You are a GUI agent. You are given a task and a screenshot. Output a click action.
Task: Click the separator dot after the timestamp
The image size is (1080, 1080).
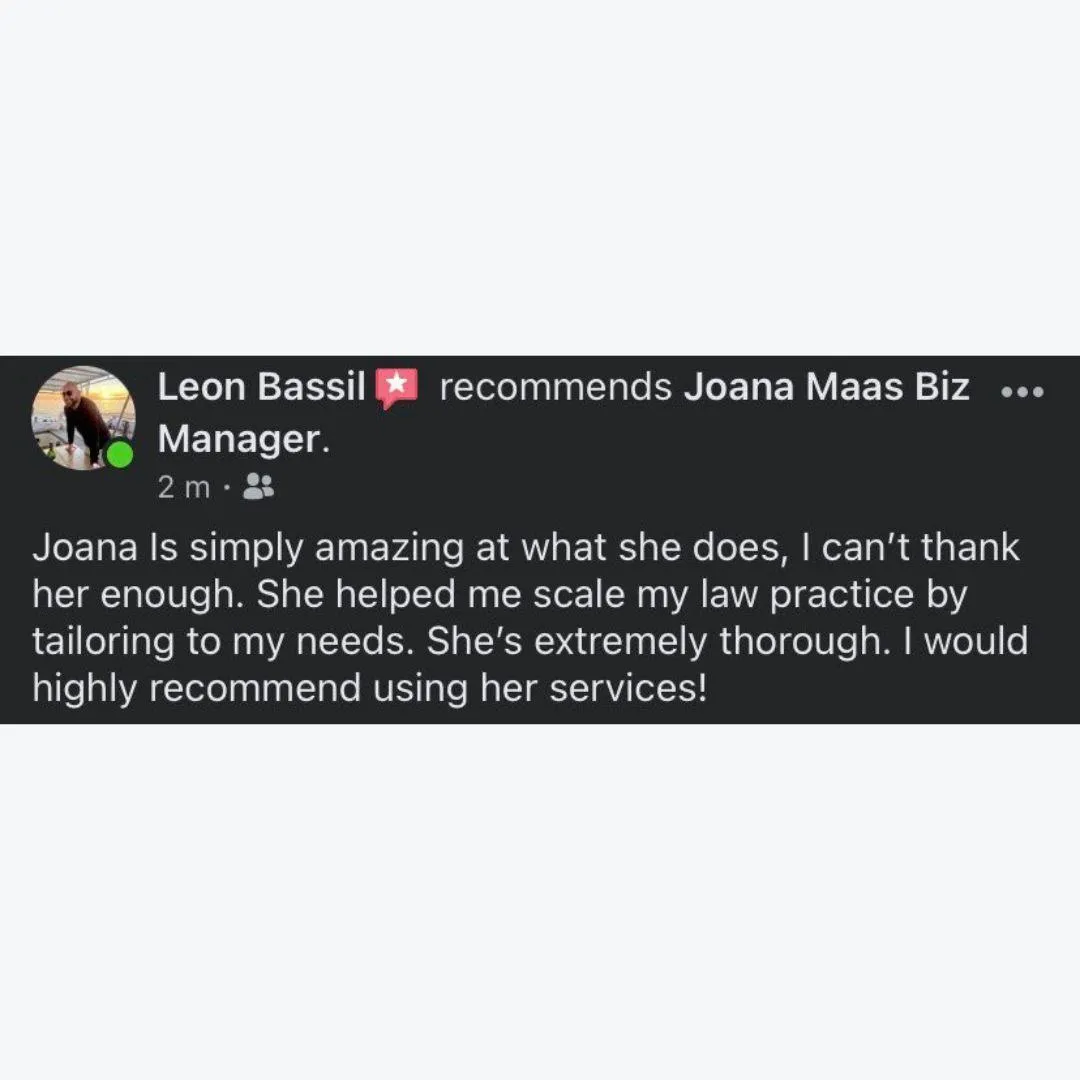(x=227, y=488)
